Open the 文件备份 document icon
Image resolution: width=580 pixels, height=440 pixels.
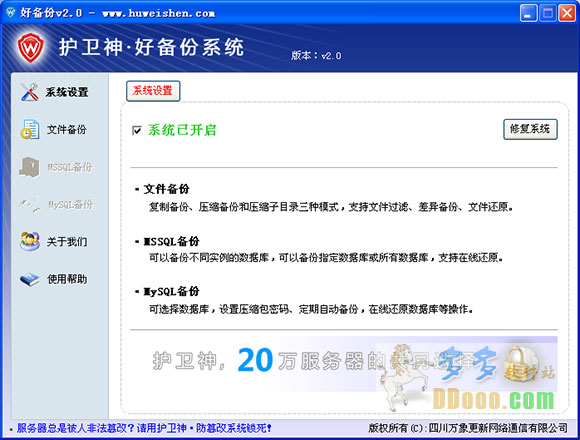30,129
